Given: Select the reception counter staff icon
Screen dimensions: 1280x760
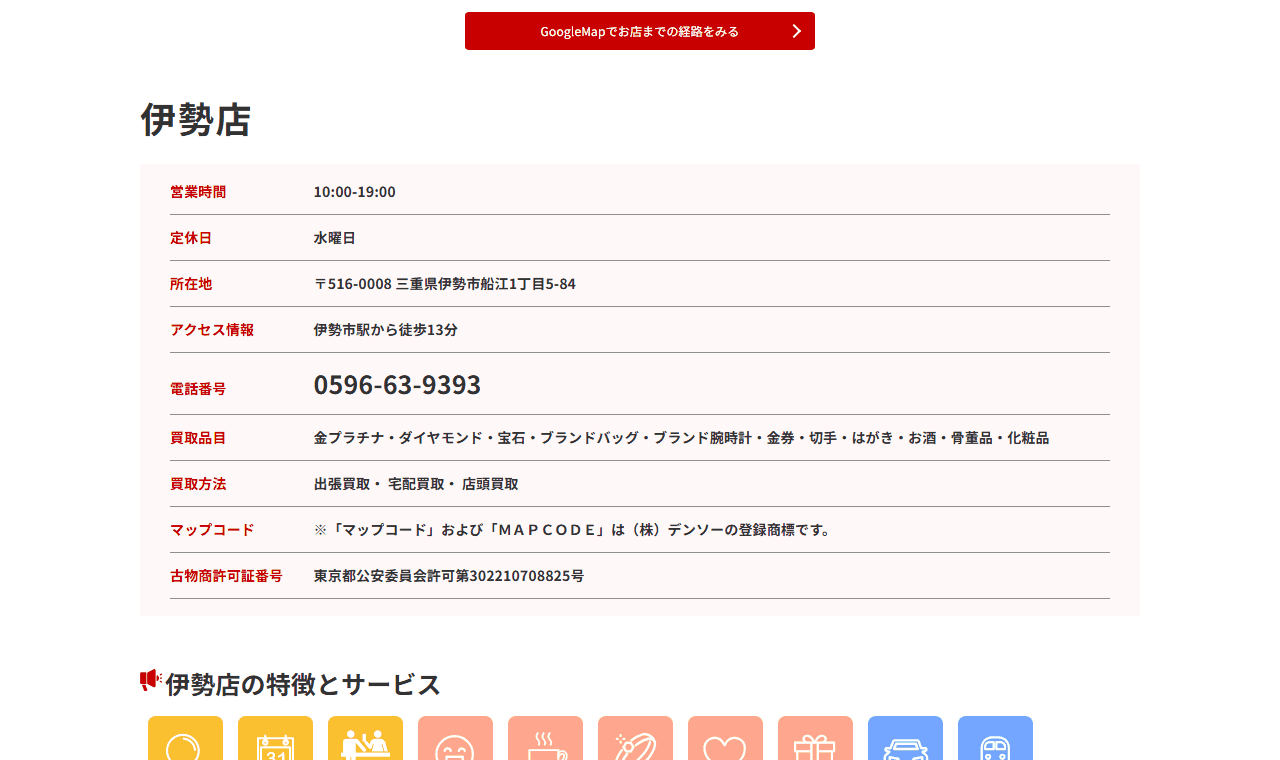Looking at the screenshot, I should click(x=365, y=738).
